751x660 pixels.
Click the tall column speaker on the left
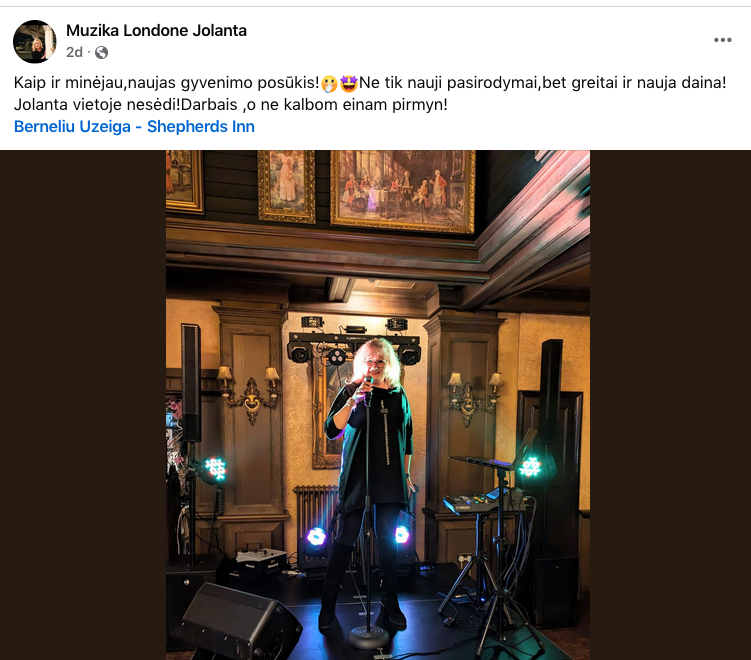tap(191, 383)
